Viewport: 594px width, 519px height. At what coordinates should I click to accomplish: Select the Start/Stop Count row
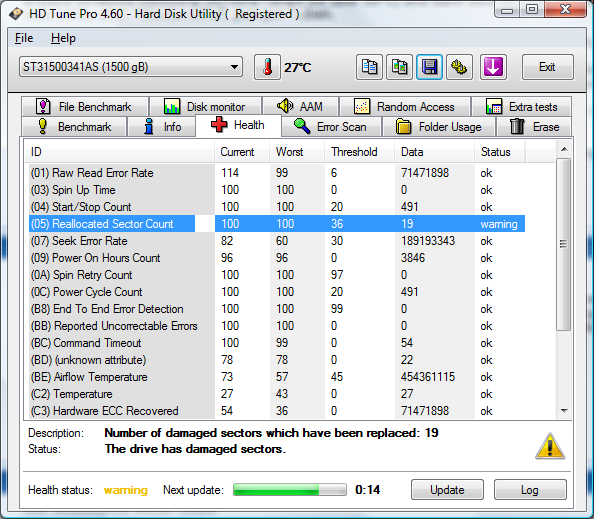[277, 207]
